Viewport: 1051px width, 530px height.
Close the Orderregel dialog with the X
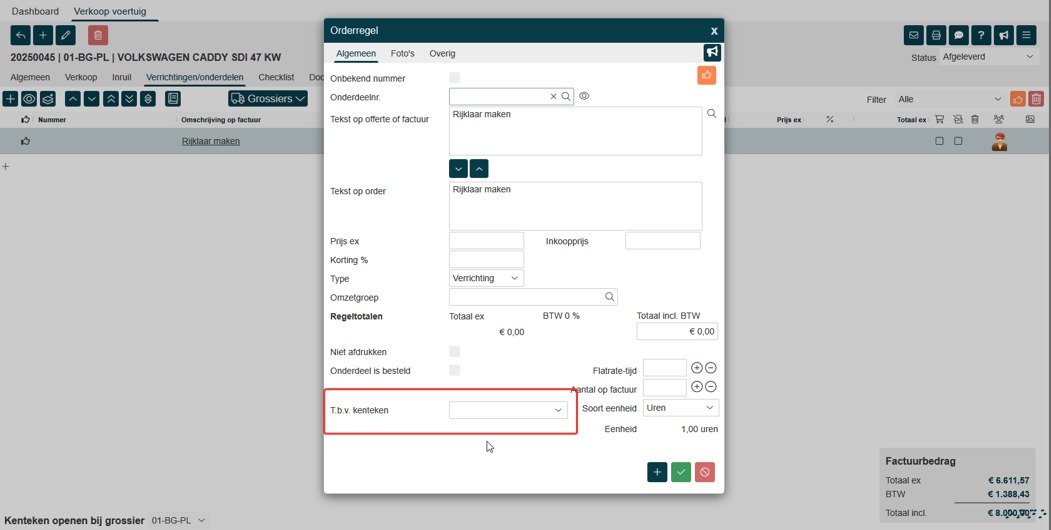click(x=714, y=31)
